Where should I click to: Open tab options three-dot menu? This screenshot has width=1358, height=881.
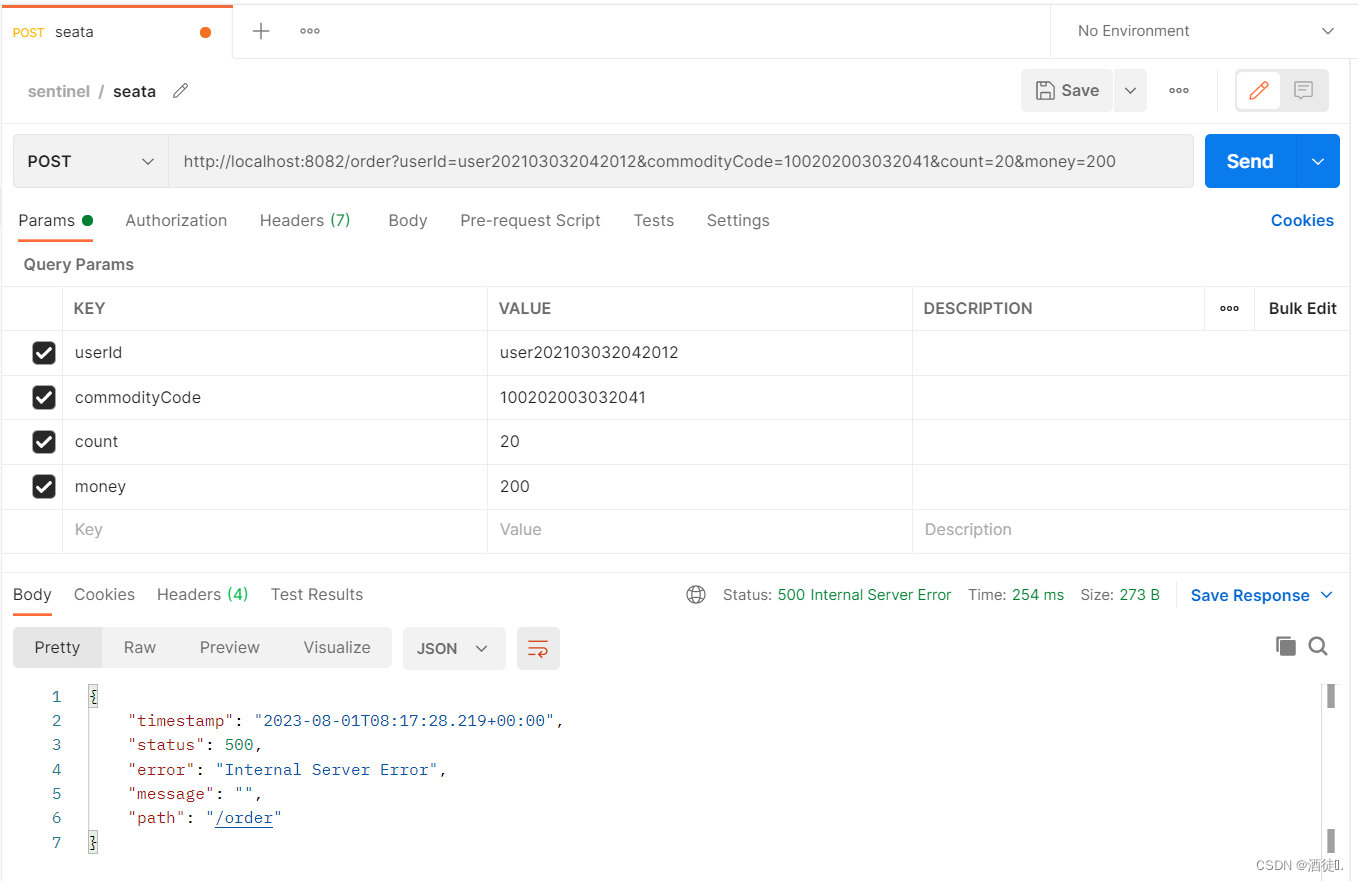[310, 31]
